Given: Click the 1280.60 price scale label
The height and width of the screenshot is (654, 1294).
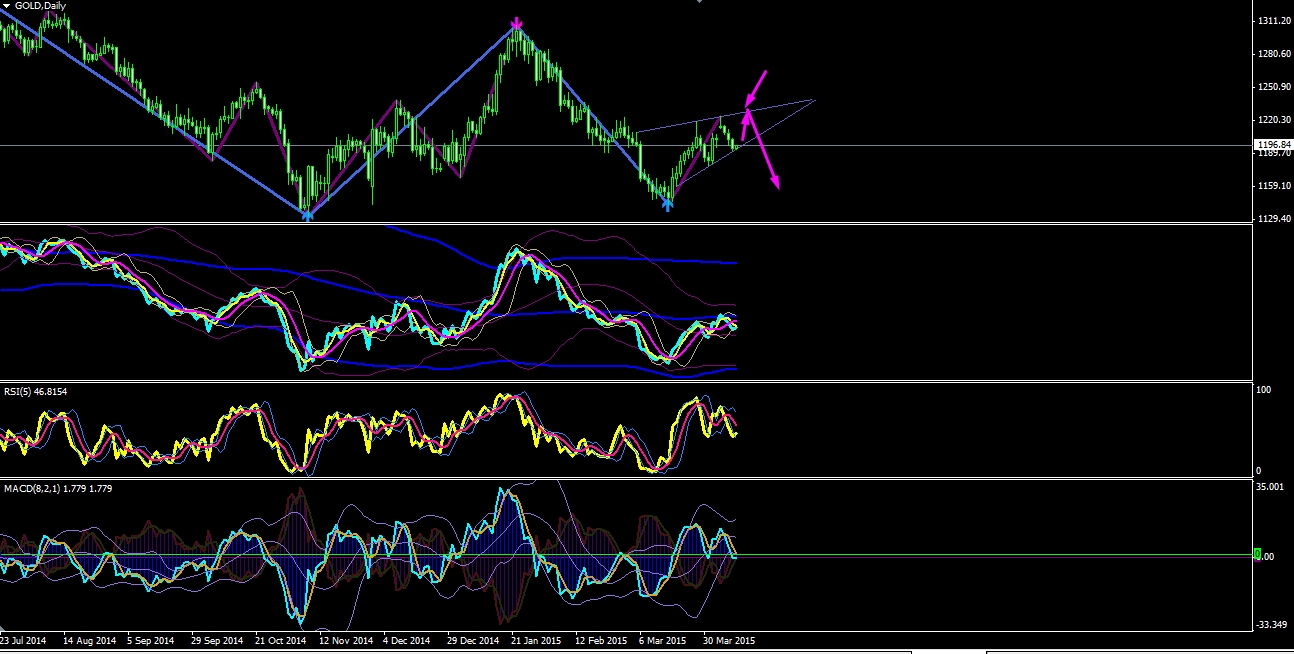Looking at the screenshot, I should pos(1272,54).
